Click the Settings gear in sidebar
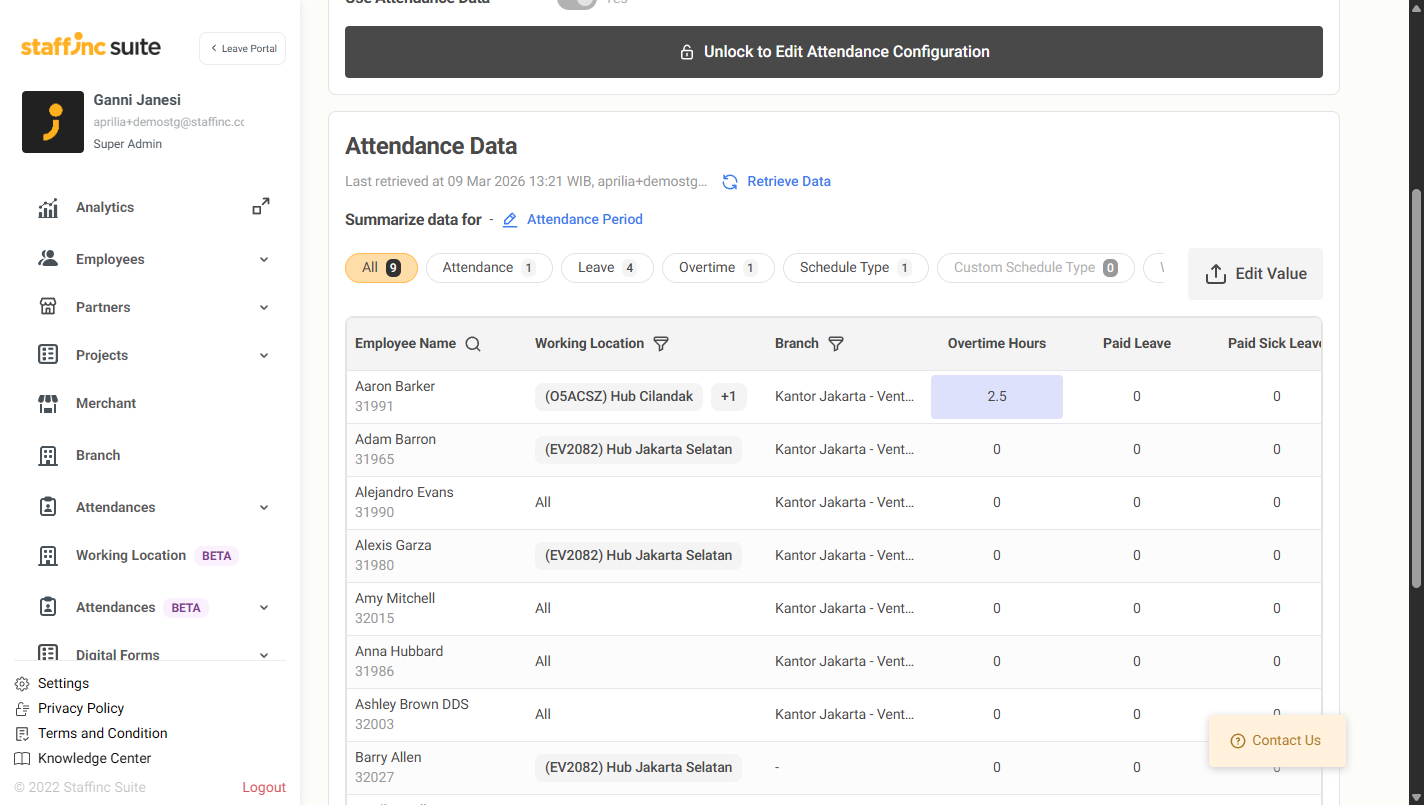 pos(22,684)
